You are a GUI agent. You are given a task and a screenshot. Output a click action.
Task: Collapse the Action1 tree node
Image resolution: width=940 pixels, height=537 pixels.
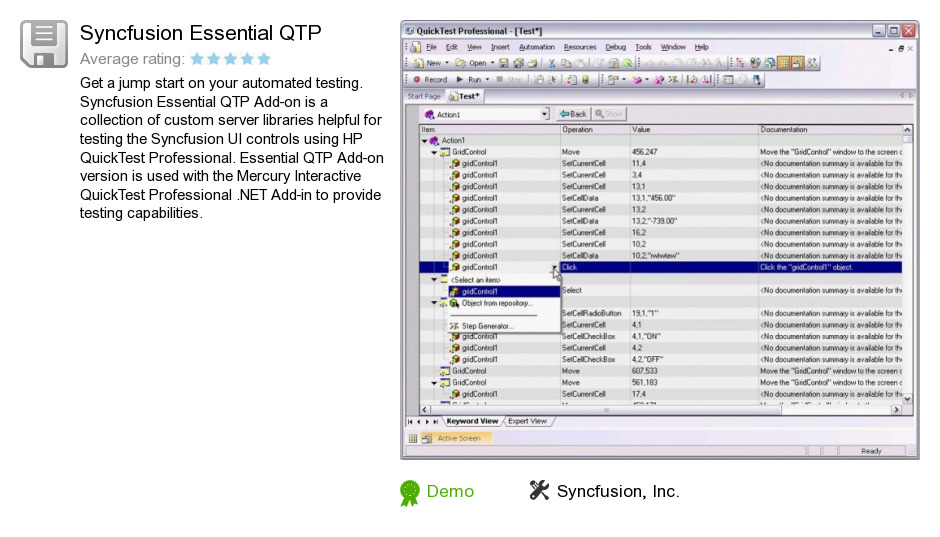pos(424,141)
